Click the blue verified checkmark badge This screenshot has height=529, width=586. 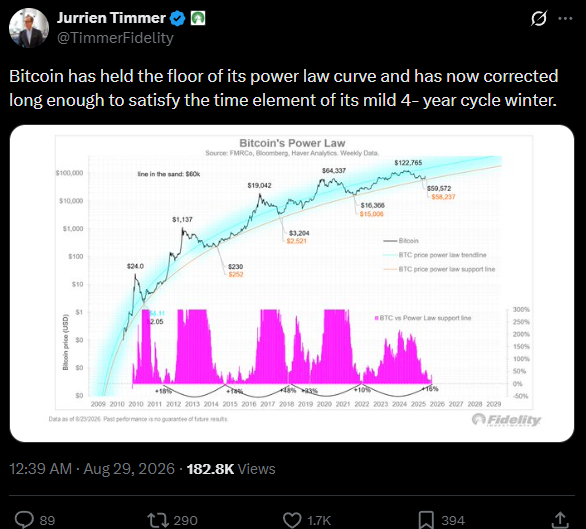178,18
